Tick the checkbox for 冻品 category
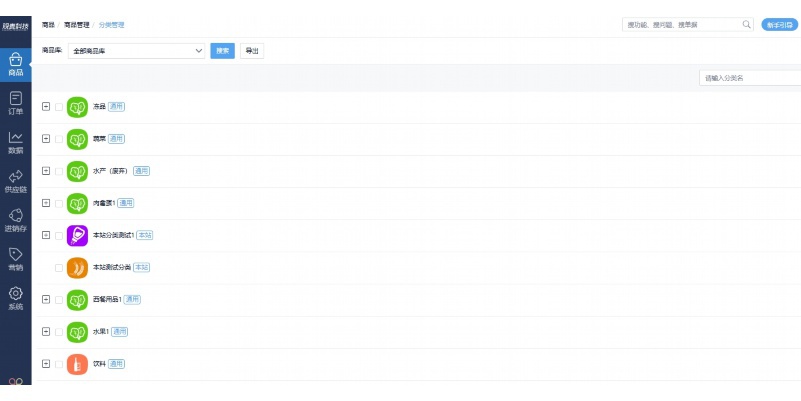The image size is (801, 401). pos(59,107)
